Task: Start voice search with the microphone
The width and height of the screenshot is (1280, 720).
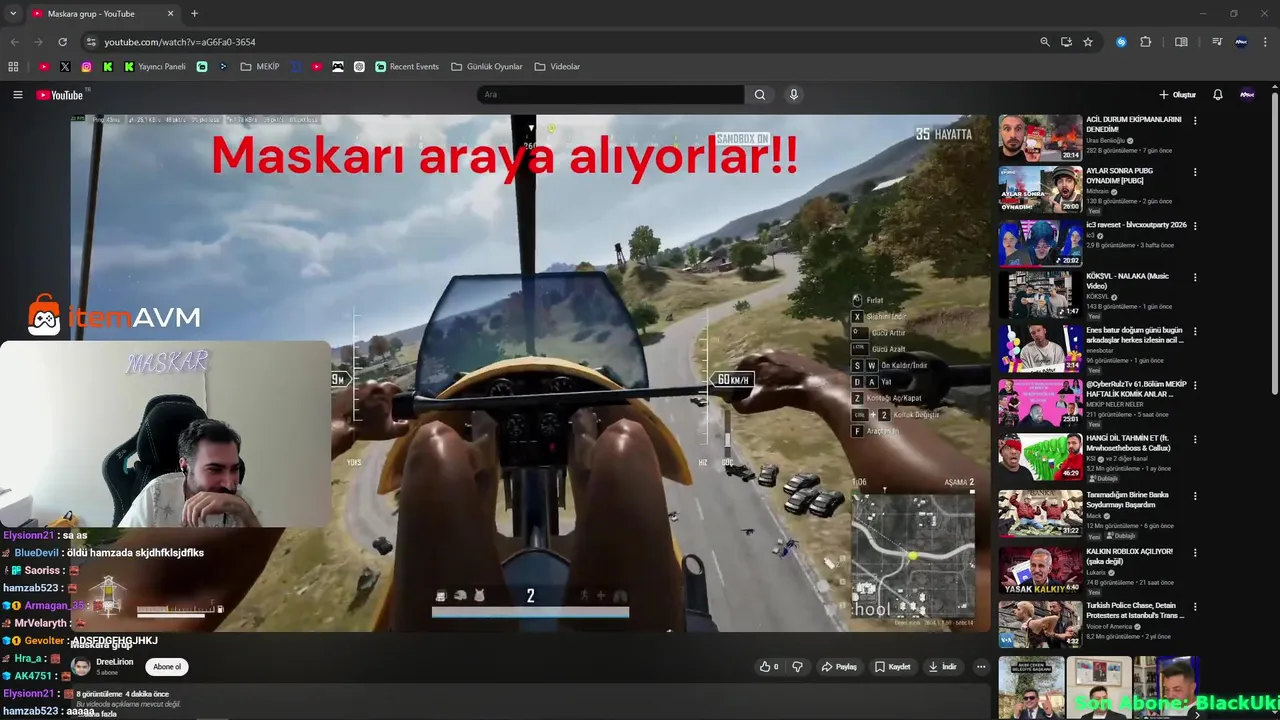Action: pos(794,95)
